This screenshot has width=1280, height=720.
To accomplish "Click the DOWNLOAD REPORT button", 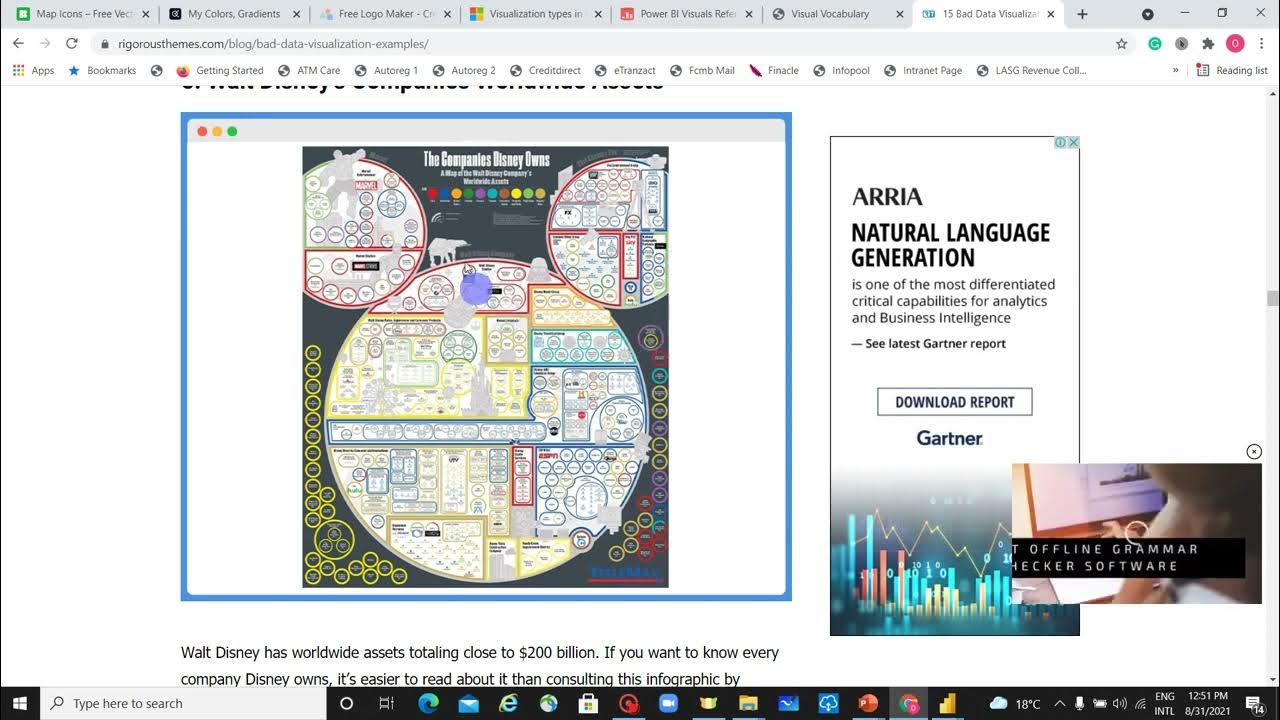I will [955, 402].
